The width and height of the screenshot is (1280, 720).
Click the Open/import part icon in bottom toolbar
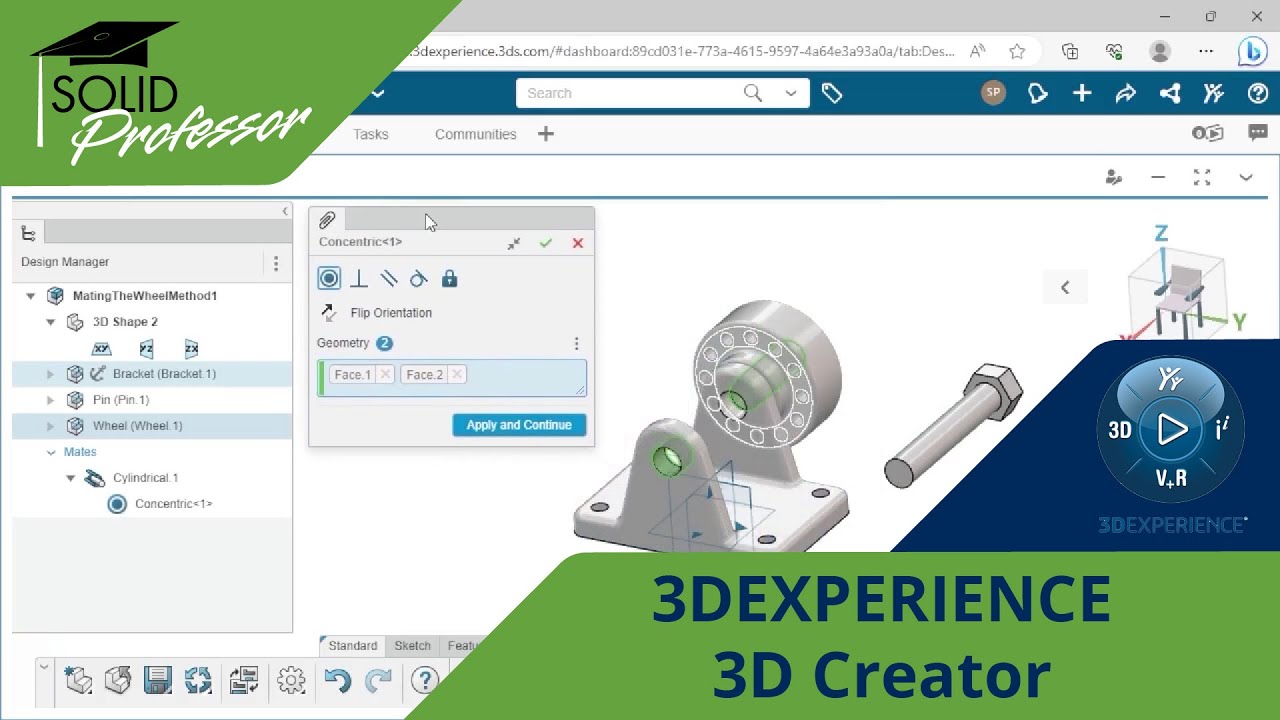coord(118,681)
